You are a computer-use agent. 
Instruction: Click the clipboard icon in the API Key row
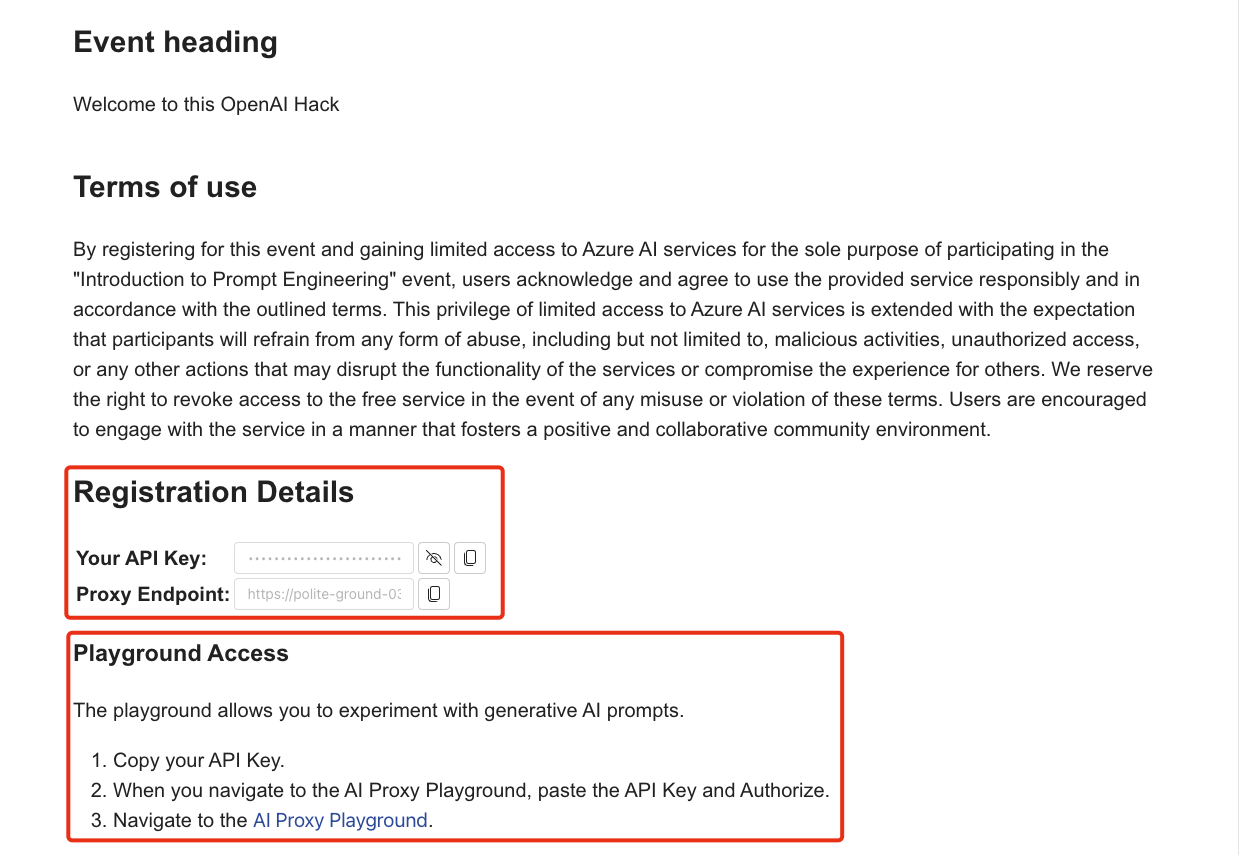click(469, 557)
